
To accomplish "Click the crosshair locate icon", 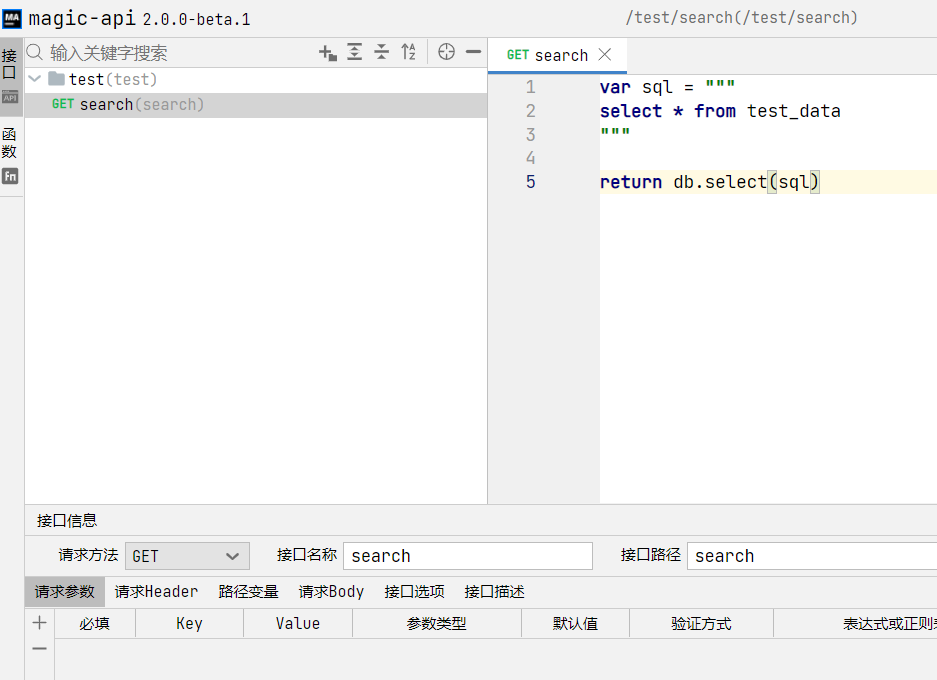I will [446, 52].
